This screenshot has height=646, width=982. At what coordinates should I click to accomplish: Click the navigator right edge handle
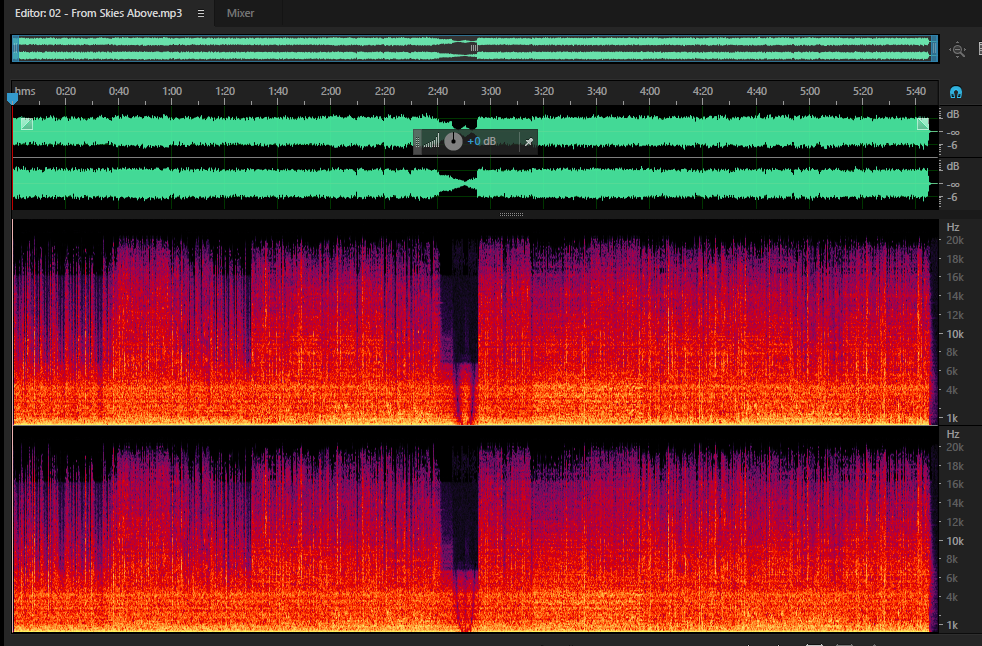(934, 49)
